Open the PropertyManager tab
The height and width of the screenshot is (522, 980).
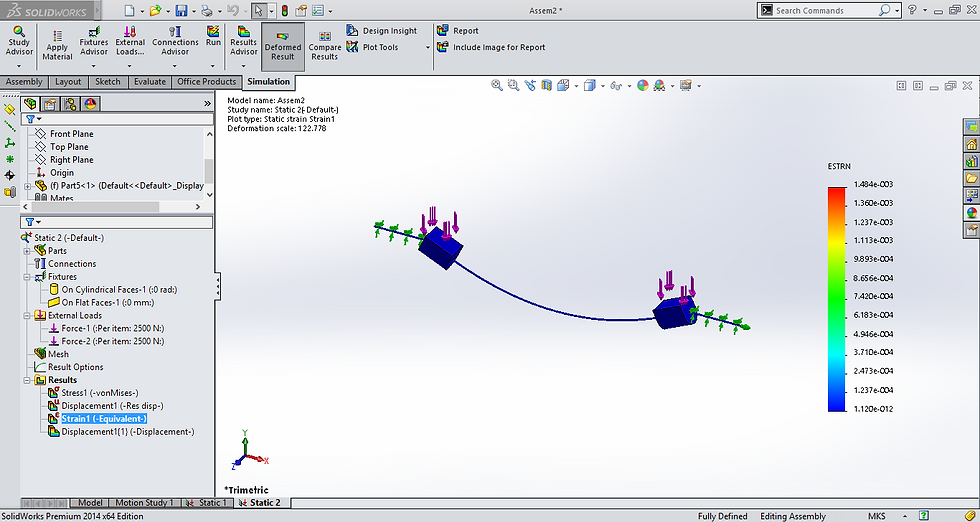click(50, 104)
